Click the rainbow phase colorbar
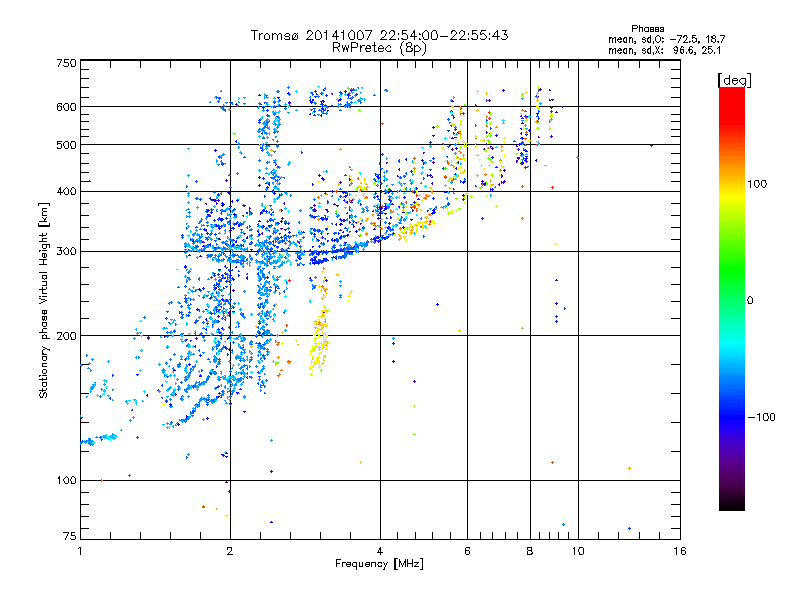800x600 pixels. [x=732, y=298]
